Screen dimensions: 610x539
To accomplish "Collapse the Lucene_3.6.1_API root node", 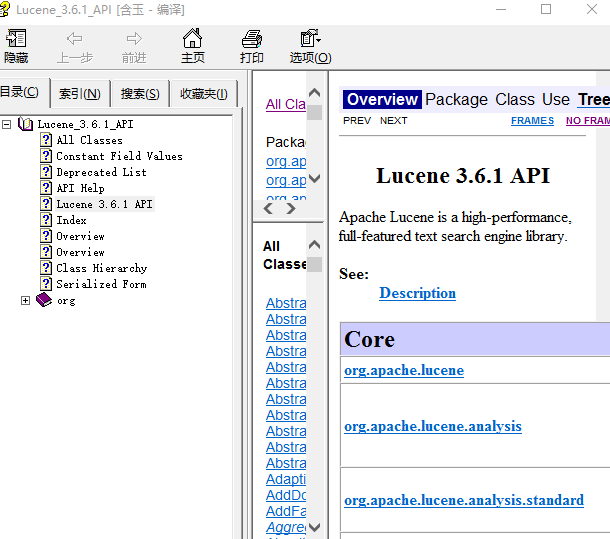I will (x=7, y=124).
